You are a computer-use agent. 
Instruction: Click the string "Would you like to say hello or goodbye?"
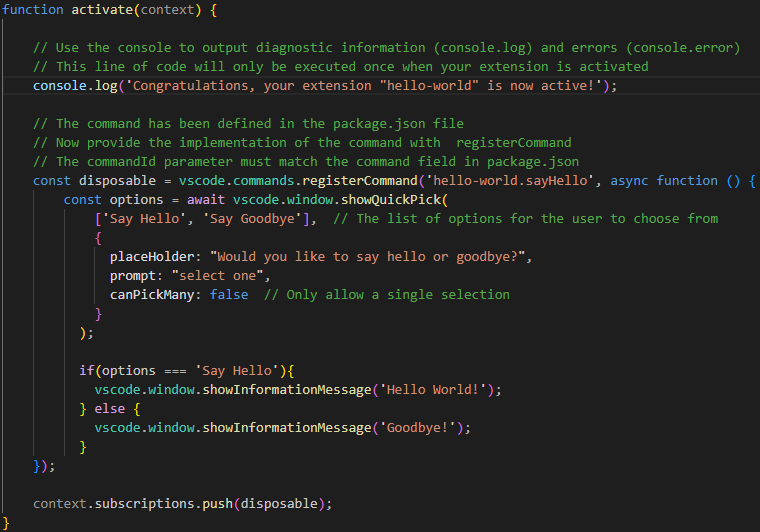pyautogui.click(x=367, y=257)
